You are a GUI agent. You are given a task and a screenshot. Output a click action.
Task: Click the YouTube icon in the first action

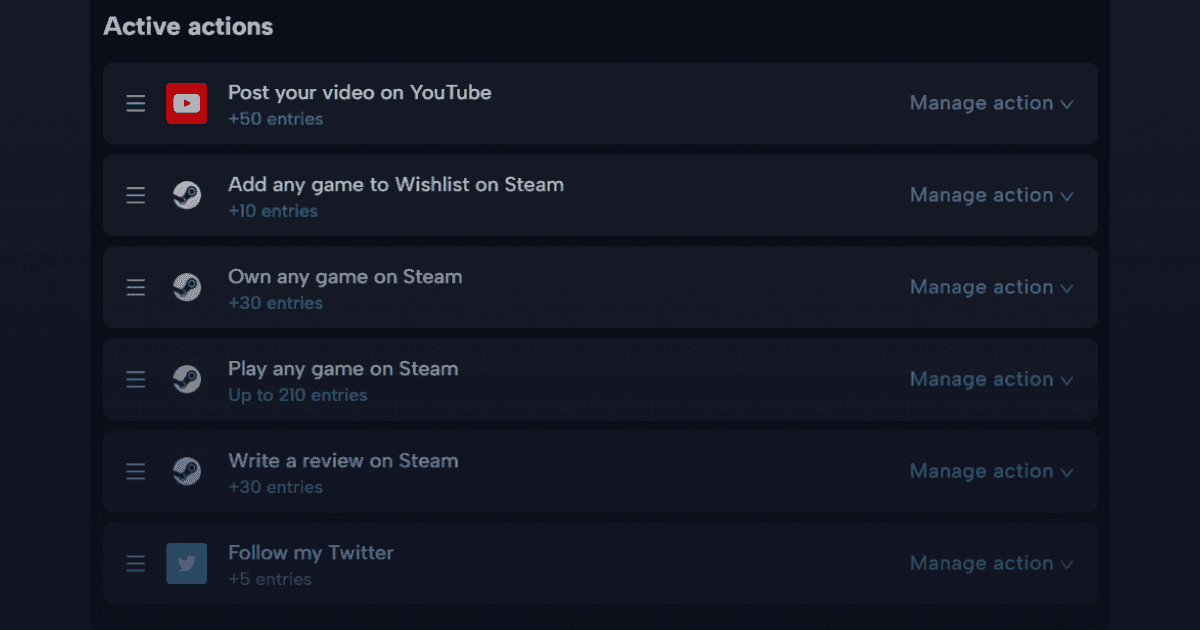[187, 103]
